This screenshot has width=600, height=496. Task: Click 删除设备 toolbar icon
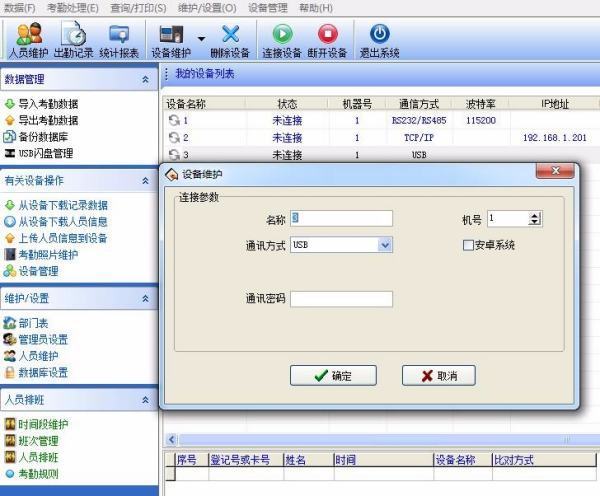pos(230,40)
